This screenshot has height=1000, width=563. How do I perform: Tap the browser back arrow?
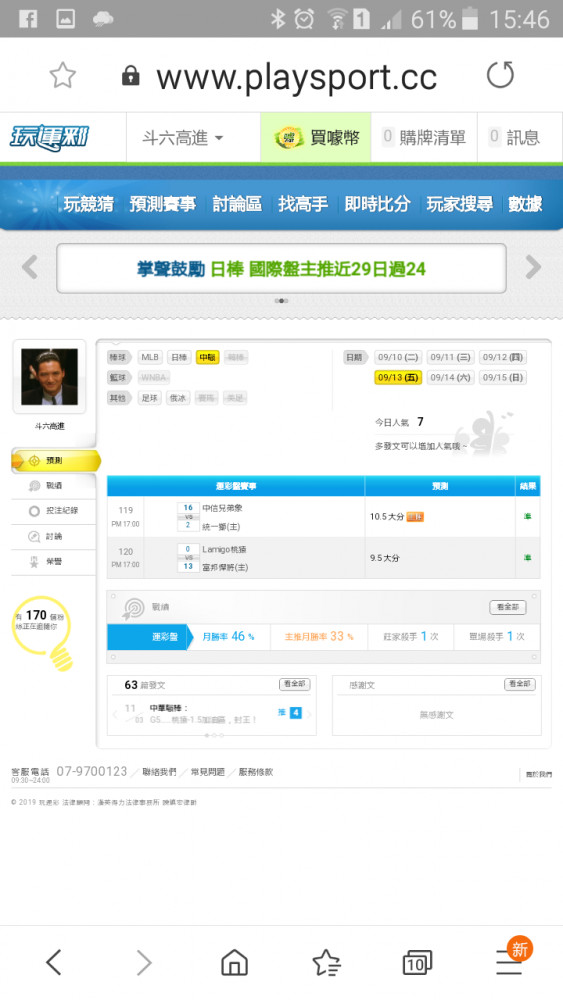[54, 962]
